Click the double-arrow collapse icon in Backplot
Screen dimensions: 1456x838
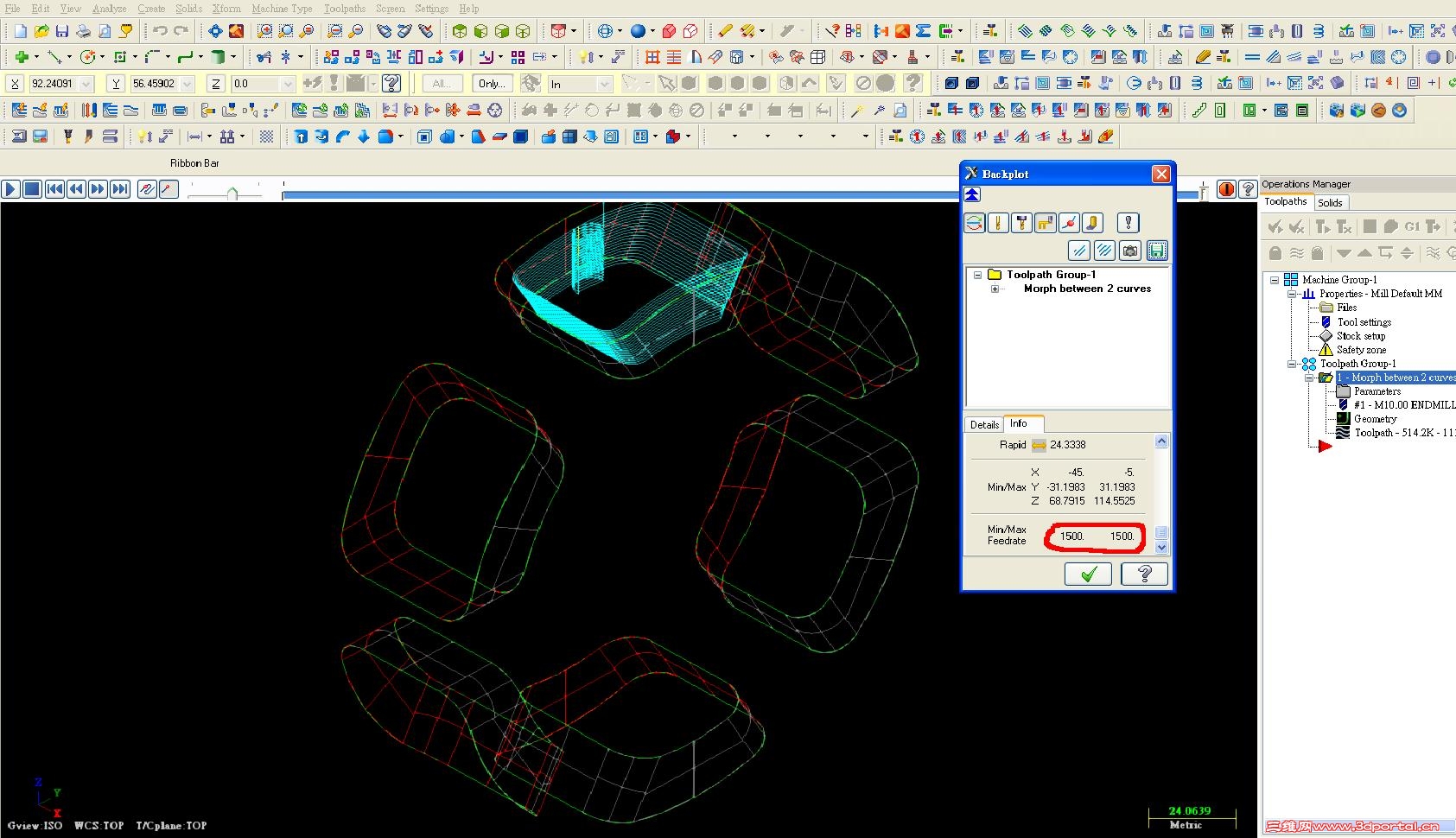(972, 194)
